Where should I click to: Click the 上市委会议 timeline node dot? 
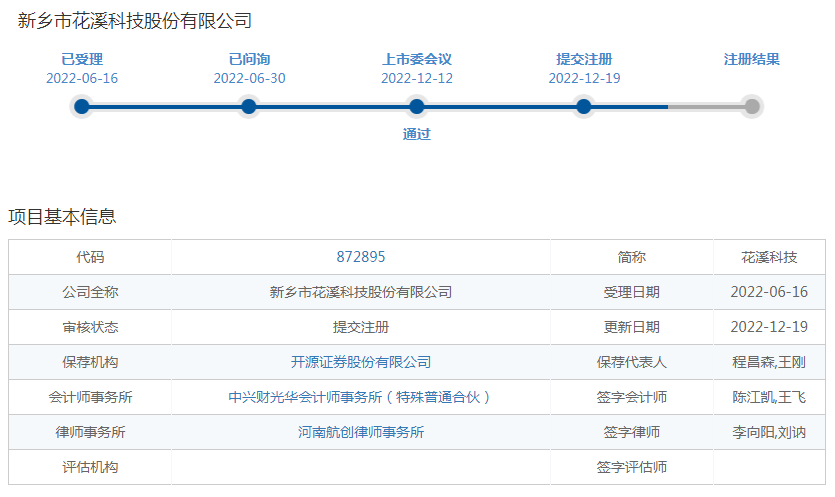click(x=417, y=107)
